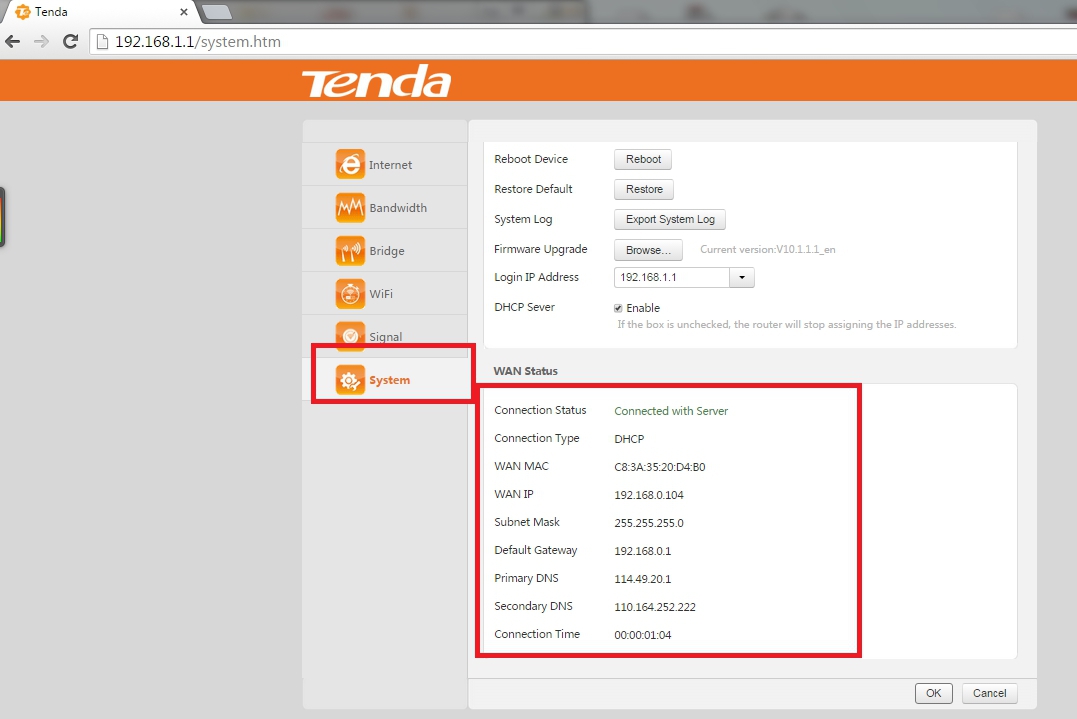
Task: Click default gateway value 192.168.0.1
Action: pos(643,551)
